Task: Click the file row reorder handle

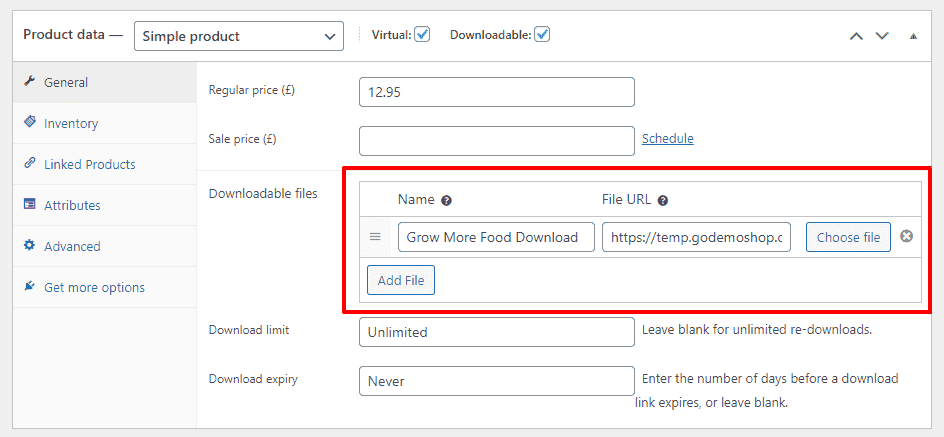Action: click(375, 237)
